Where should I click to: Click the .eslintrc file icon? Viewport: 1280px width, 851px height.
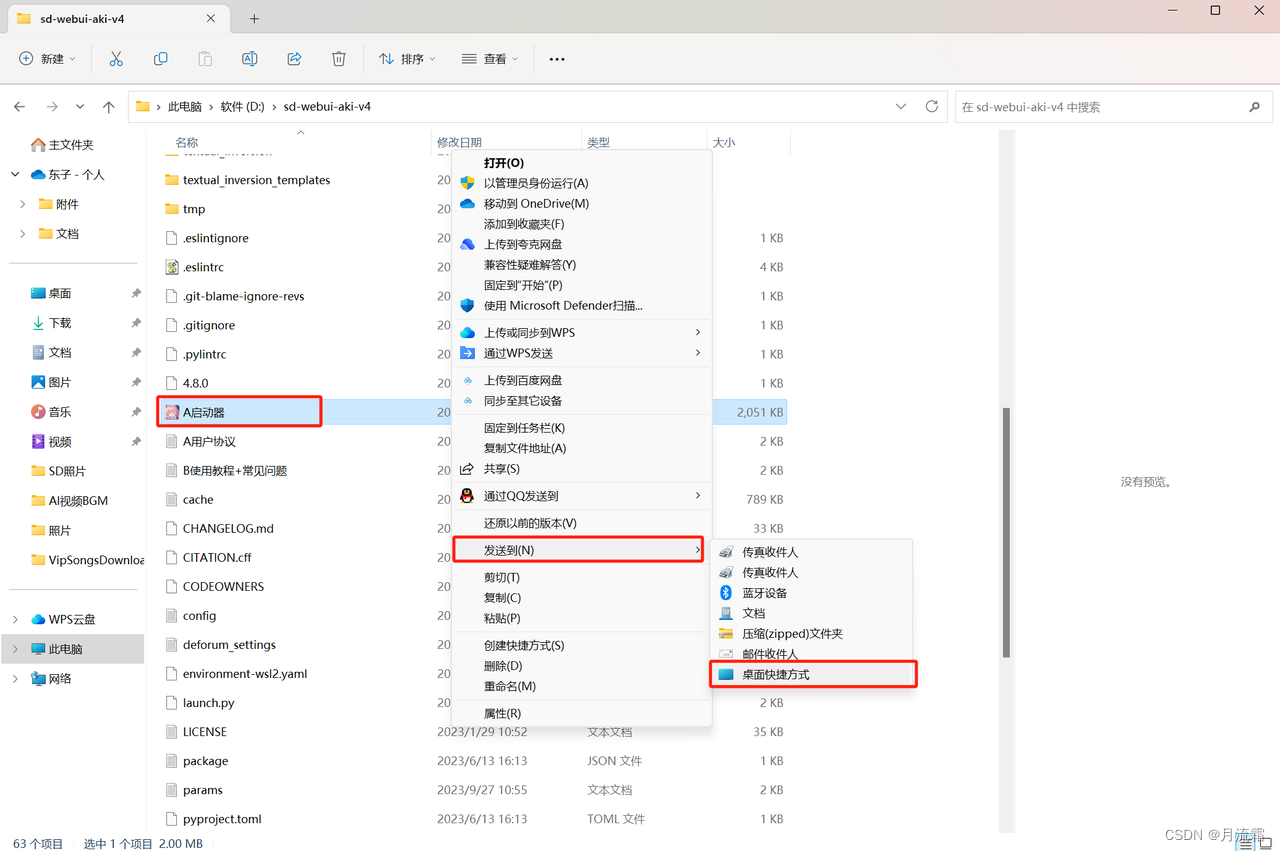(172, 267)
